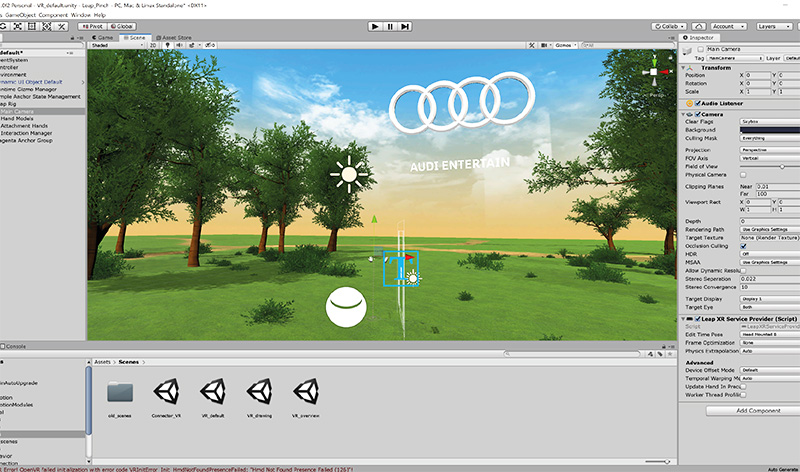
Task: Open the Tag MainCamera dropdown
Action: point(735,58)
